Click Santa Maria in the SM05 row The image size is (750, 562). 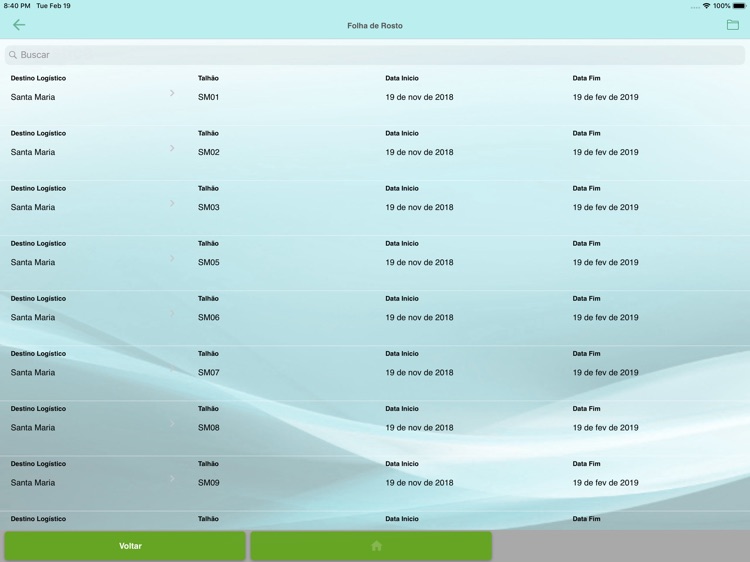click(33, 262)
